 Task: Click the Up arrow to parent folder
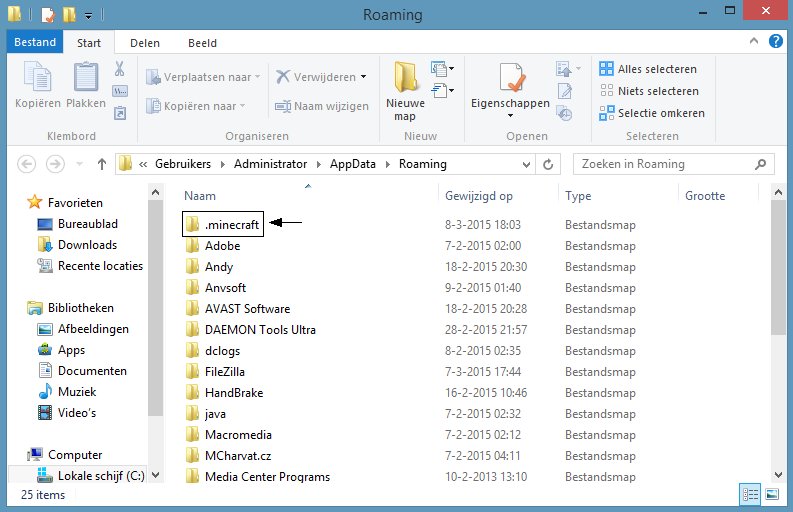(x=102, y=164)
